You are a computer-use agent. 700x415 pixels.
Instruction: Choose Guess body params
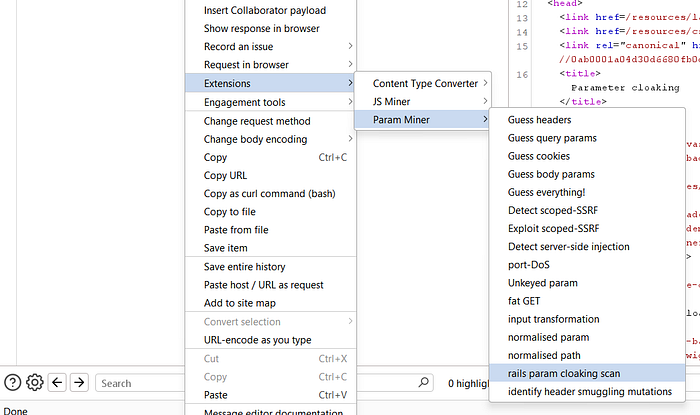587,174
